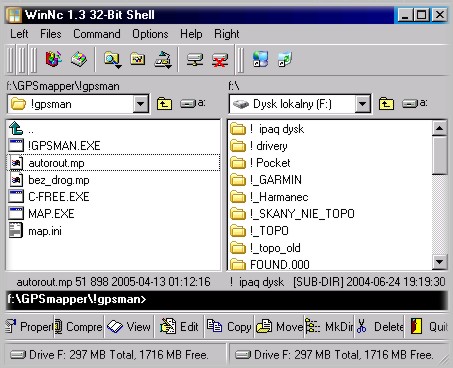Click the MkDir button
Viewport: 453px width, 368px height.
(329, 326)
